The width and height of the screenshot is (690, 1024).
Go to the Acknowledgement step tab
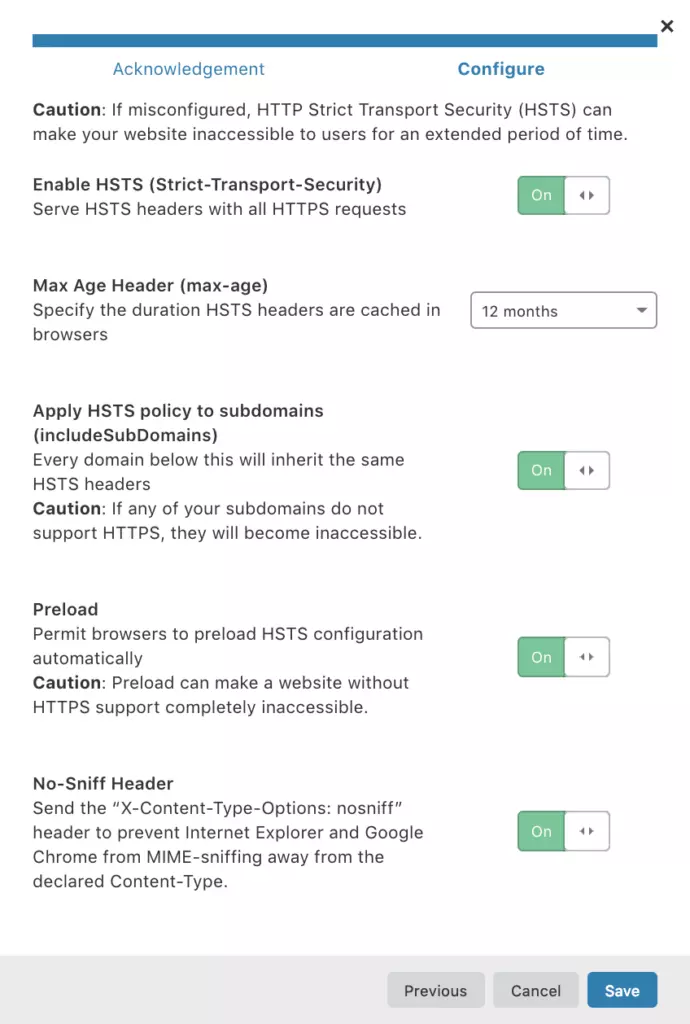pos(189,69)
